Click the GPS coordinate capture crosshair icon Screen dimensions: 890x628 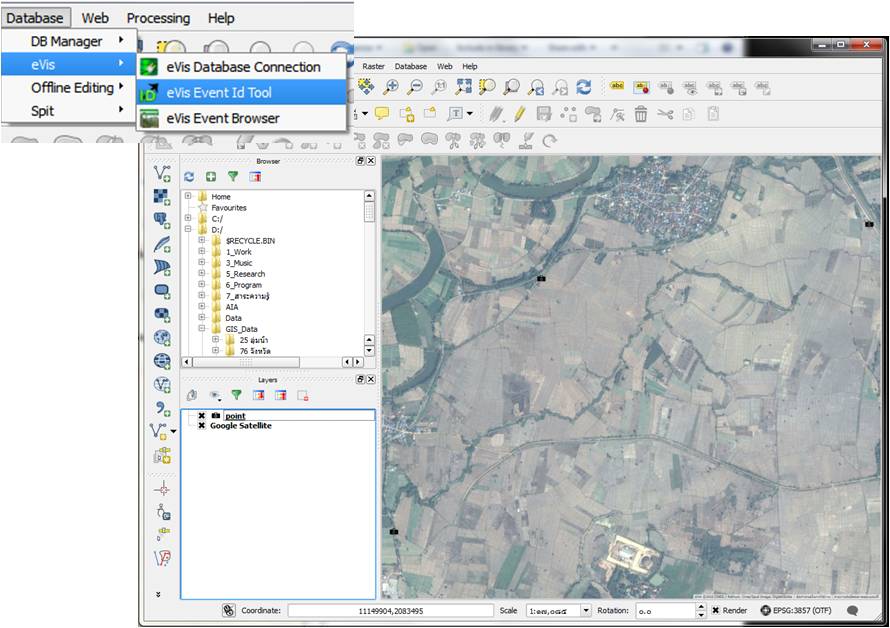point(162,489)
